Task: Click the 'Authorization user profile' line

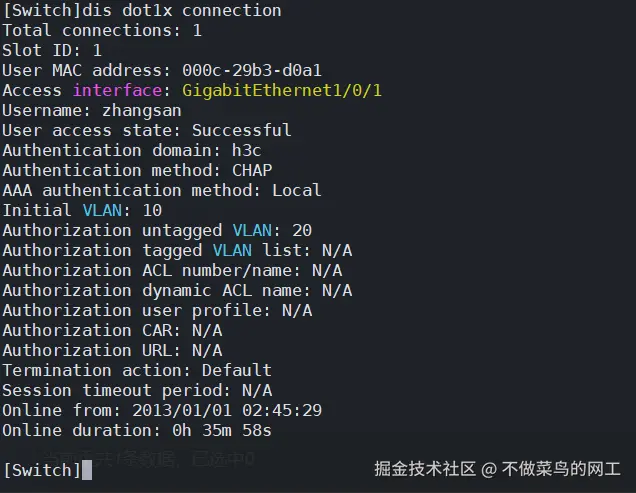Action: click(157, 310)
